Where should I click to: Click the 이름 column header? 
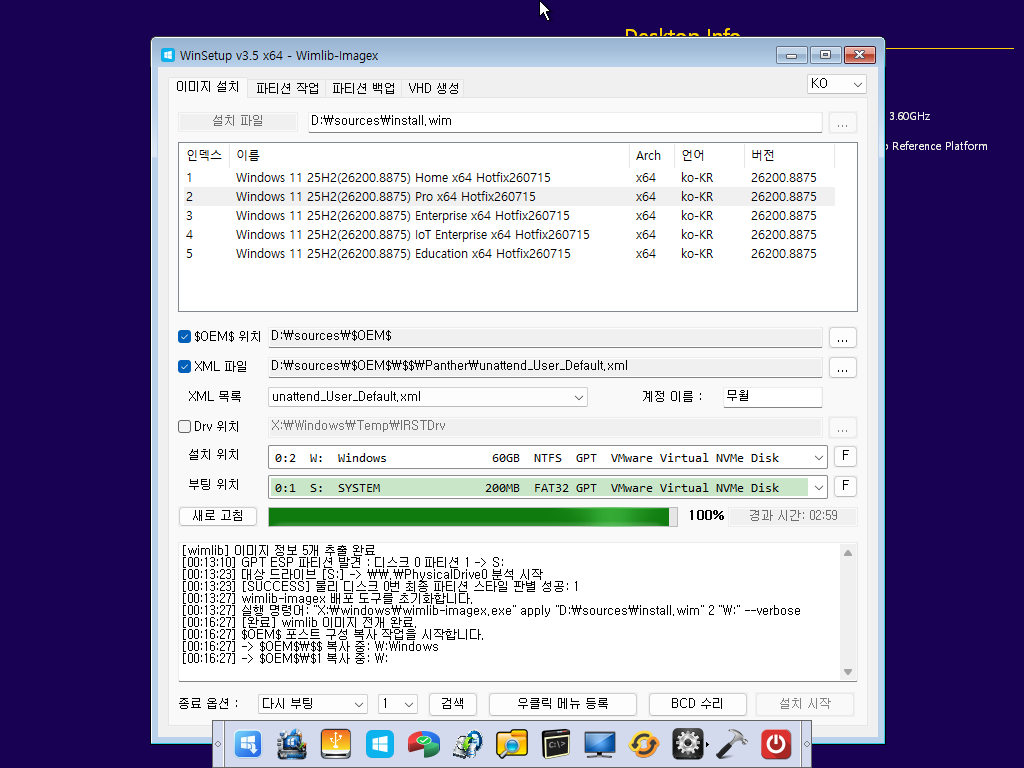428,155
